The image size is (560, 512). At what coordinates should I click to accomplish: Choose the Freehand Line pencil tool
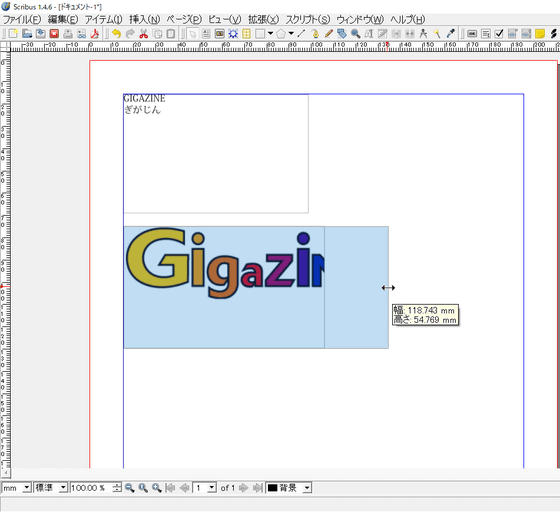click(328, 34)
